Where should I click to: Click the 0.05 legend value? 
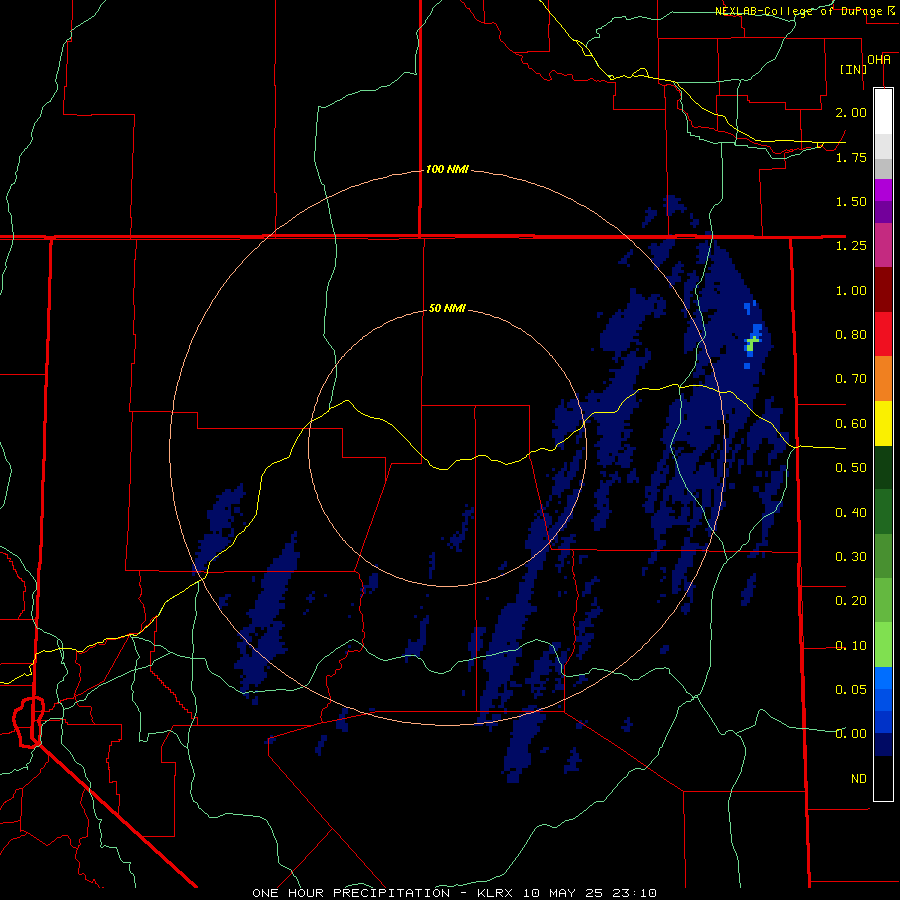click(x=851, y=690)
